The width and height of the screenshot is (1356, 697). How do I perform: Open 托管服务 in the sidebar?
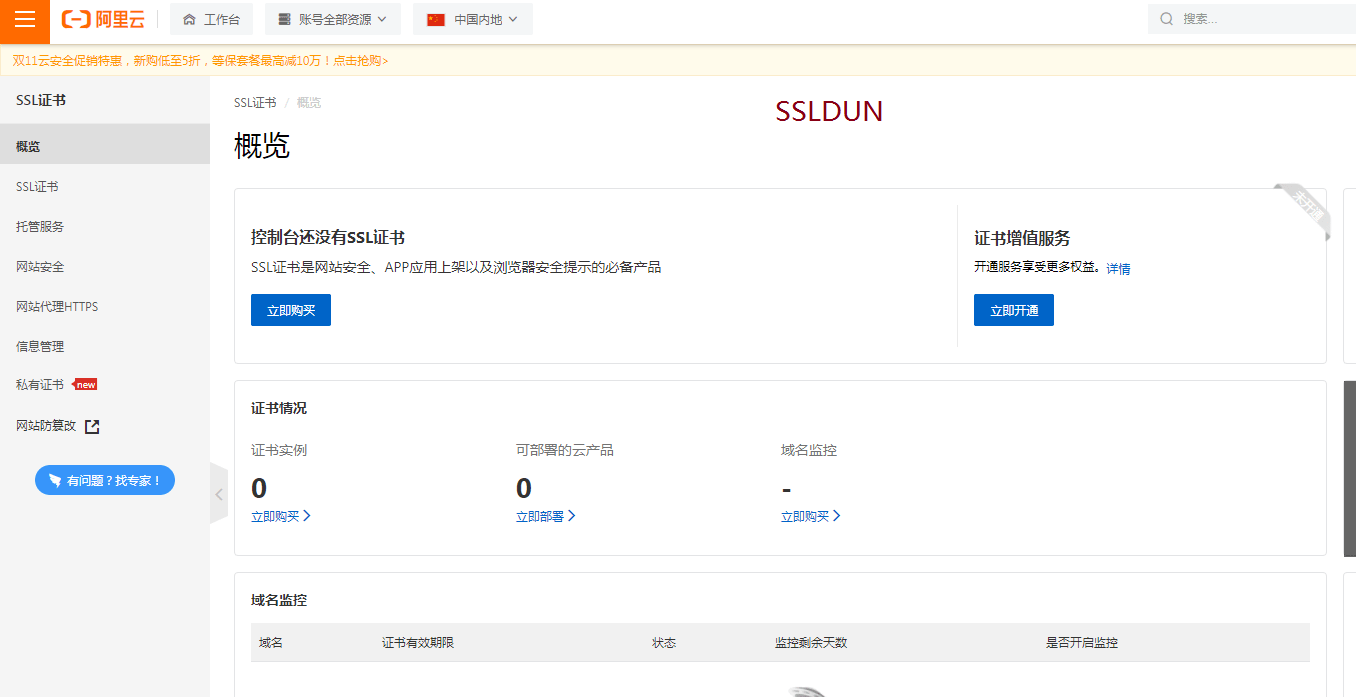click(x=40, y=227)
